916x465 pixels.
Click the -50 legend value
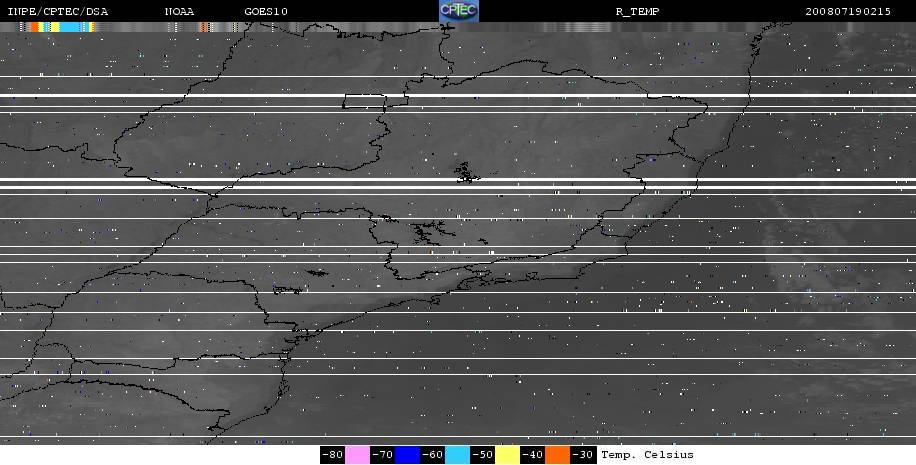[483, 454]
